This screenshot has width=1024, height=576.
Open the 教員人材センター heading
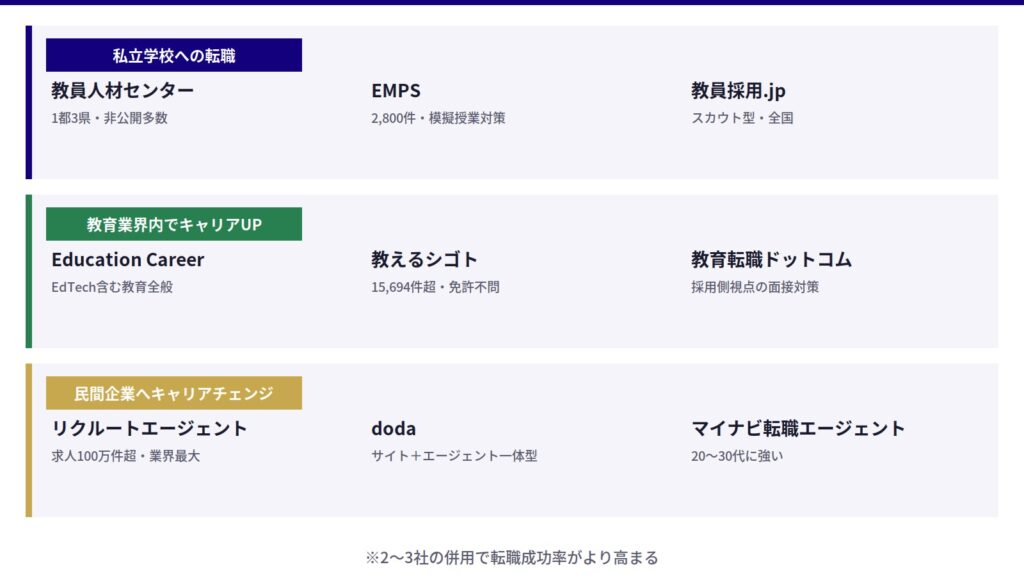[123, 91]
